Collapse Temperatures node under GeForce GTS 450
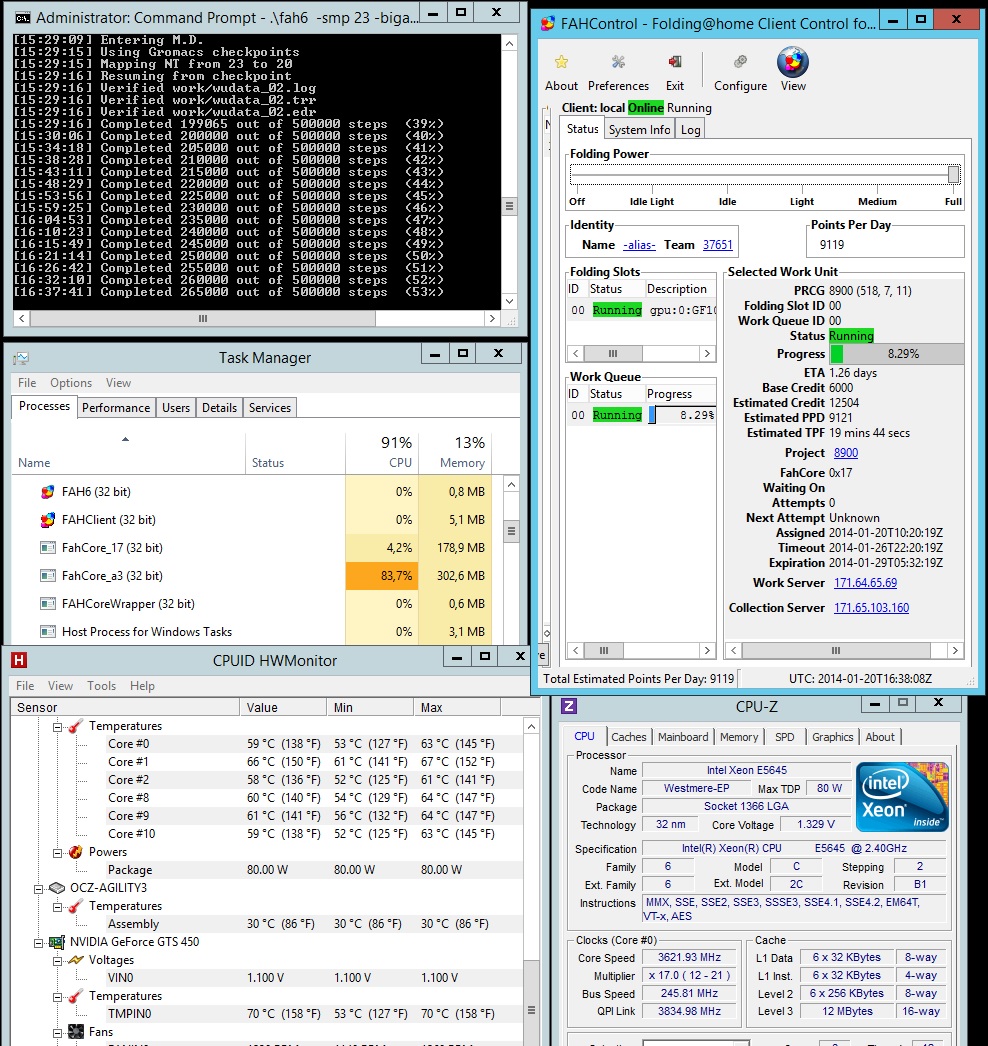 pyautogui.click(x=57, y=997)
